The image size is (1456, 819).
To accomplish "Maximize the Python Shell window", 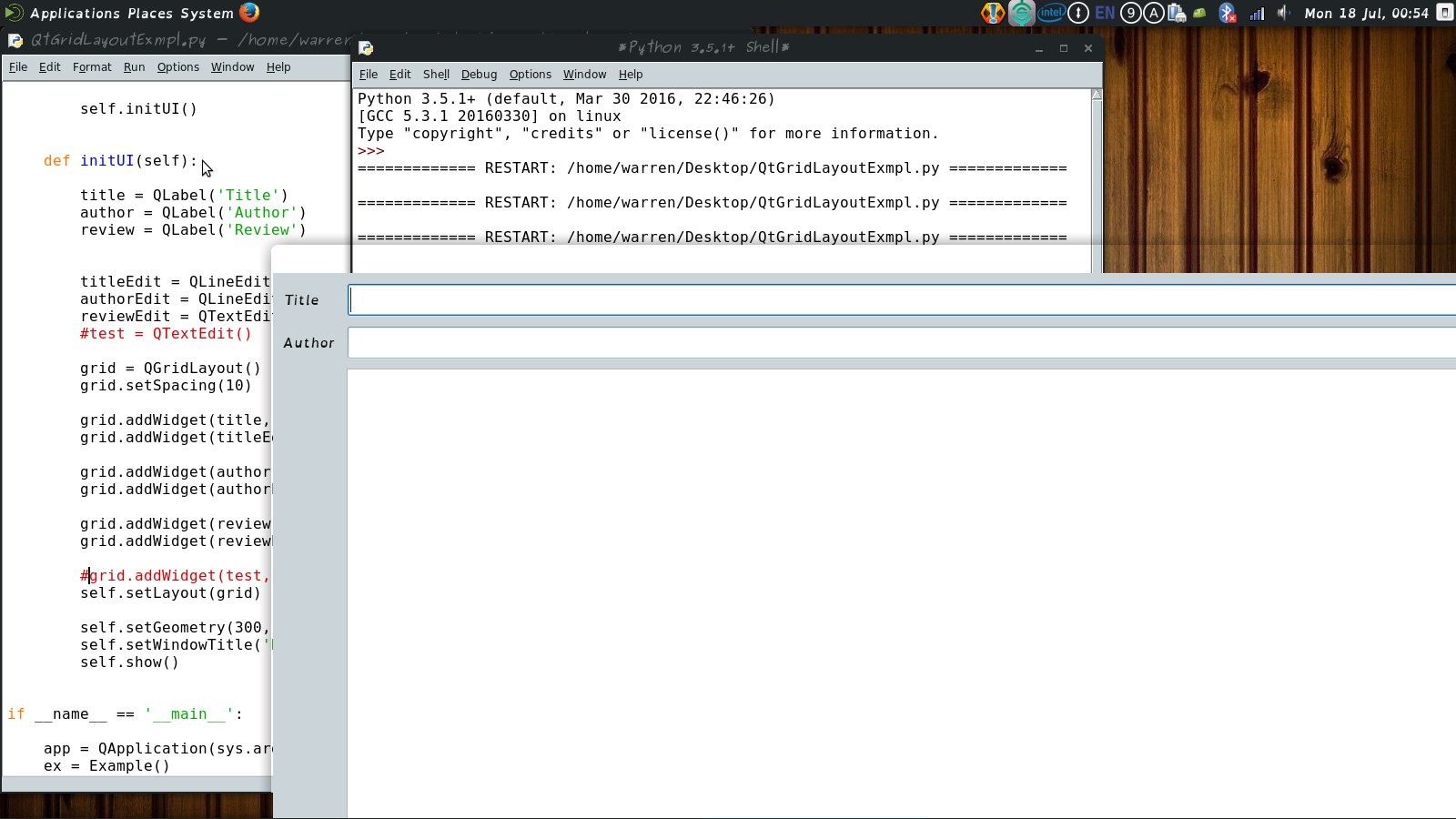I will point(1063,48).
